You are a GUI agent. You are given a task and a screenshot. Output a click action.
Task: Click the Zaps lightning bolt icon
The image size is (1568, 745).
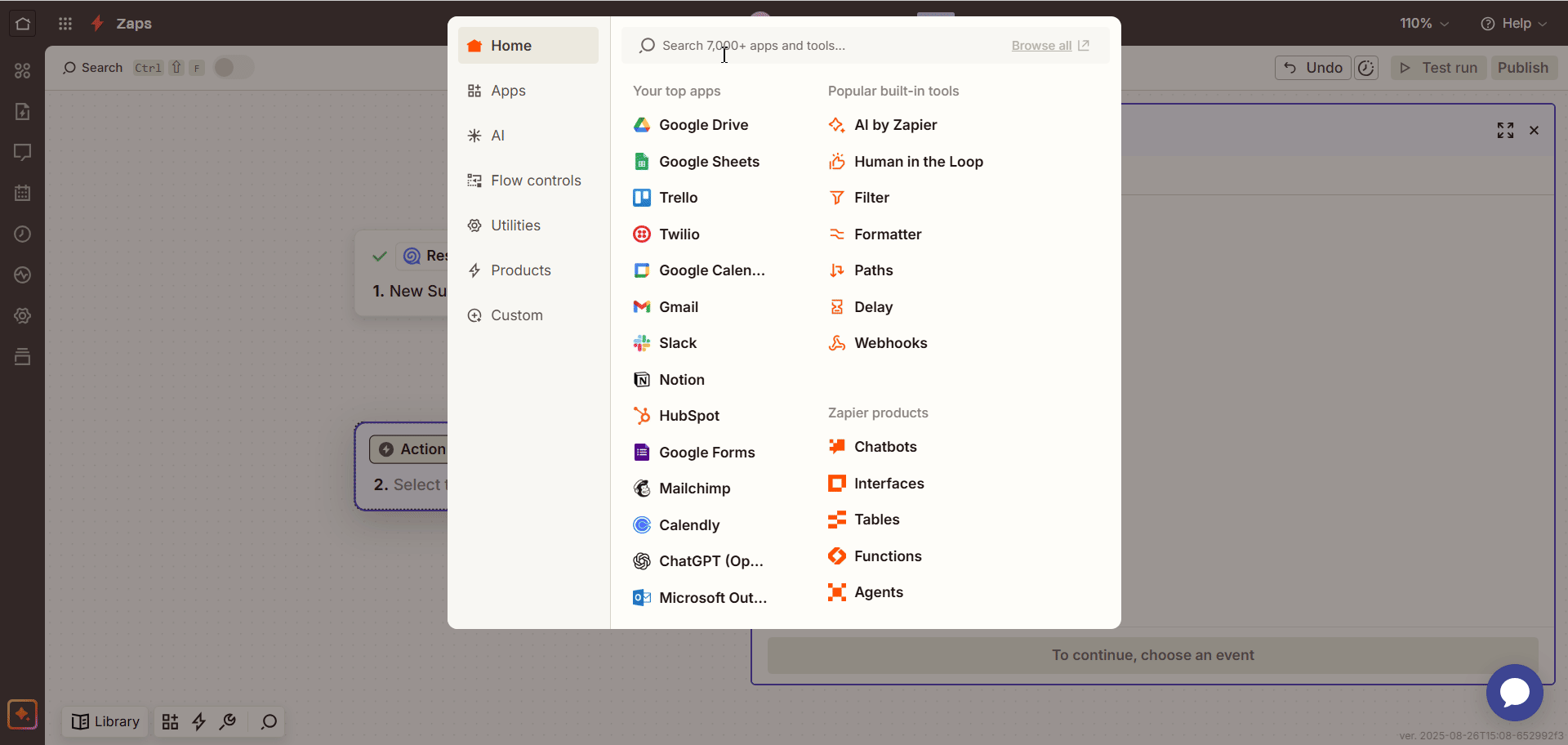click(x=97, y=23)
